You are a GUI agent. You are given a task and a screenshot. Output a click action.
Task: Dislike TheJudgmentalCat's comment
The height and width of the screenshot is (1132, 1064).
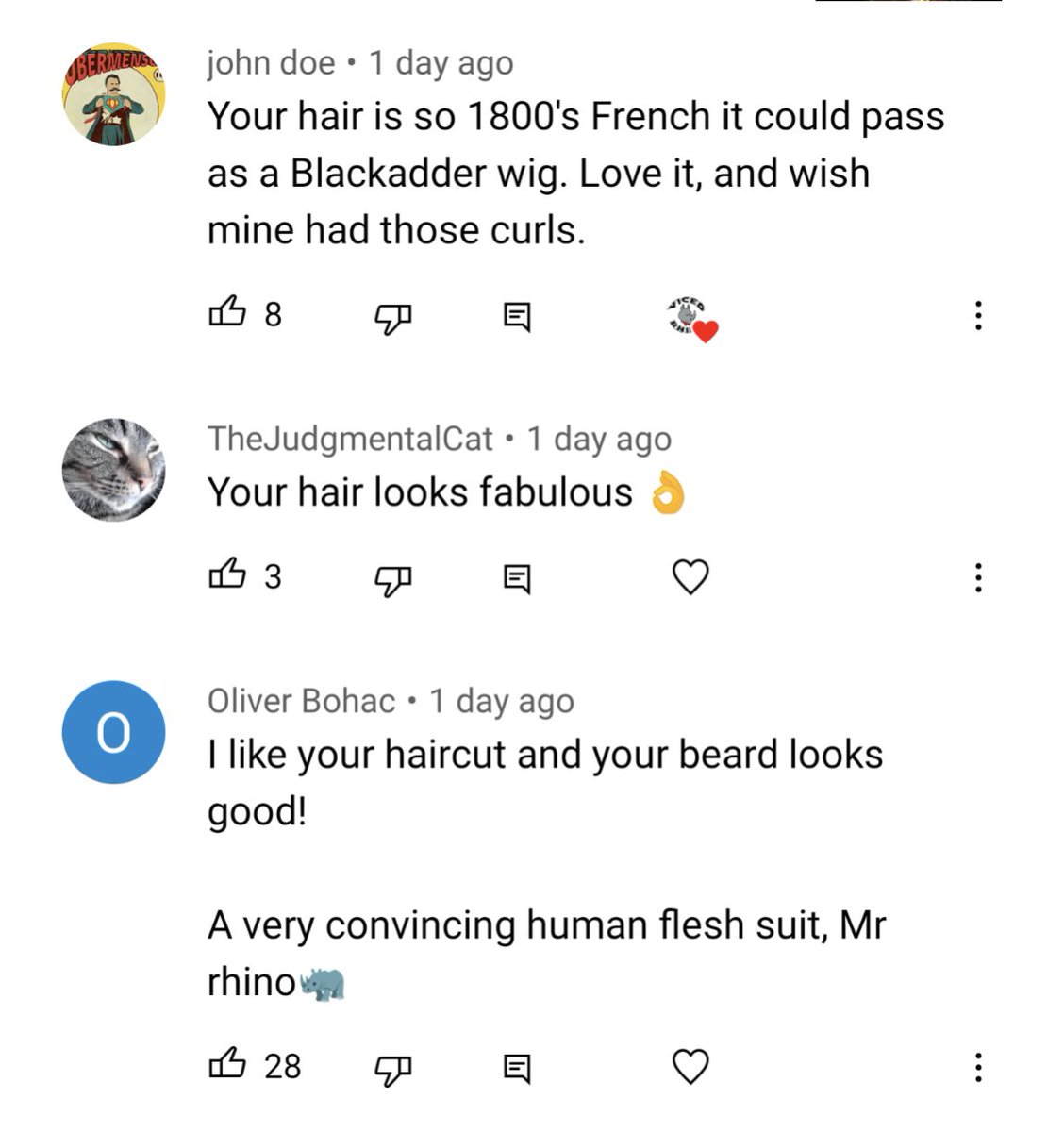(395, 580)
